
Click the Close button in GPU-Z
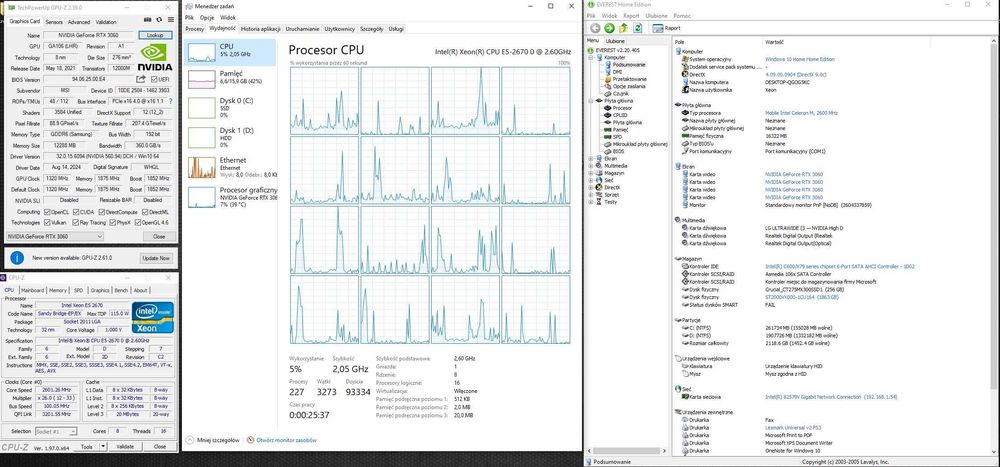[159, 236]
